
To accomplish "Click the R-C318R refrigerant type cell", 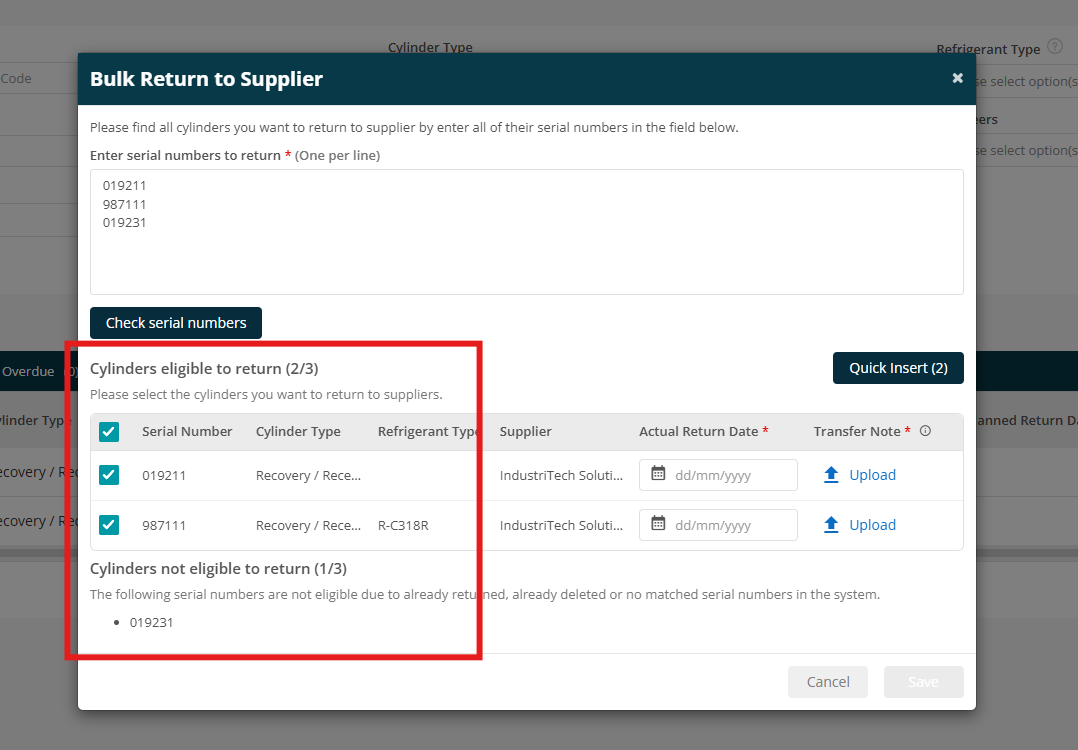I will click(x=403, y=526).
